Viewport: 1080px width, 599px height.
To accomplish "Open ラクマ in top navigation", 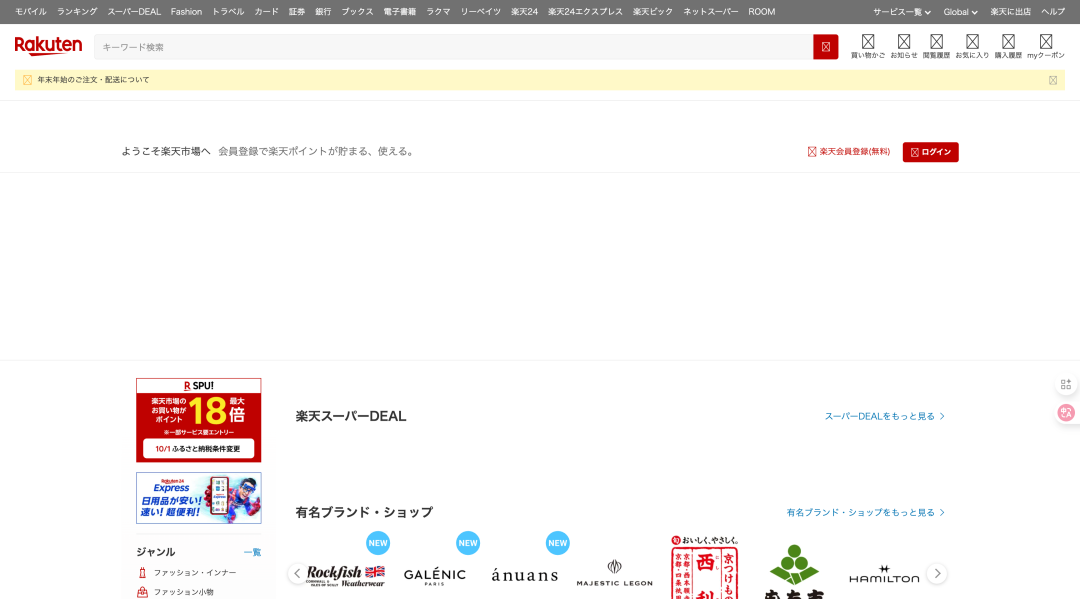I will point(438,12).
